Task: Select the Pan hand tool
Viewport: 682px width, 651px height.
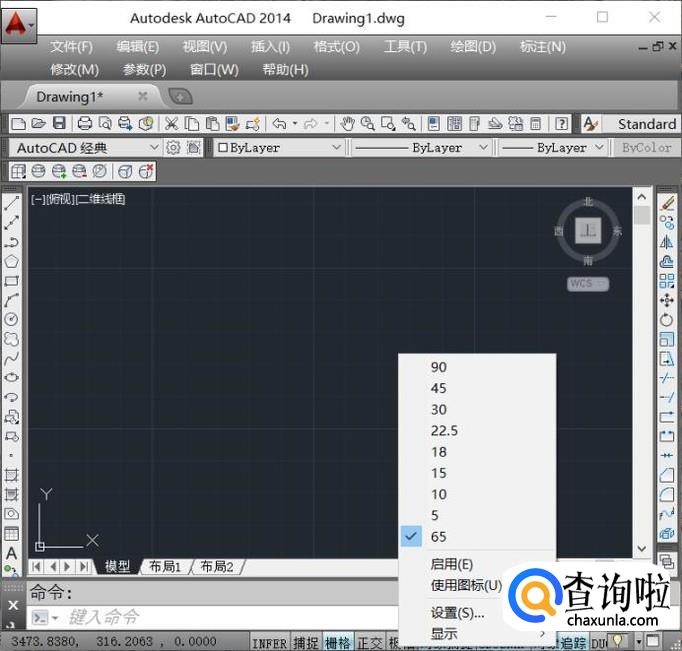Action: coord(347,124)
